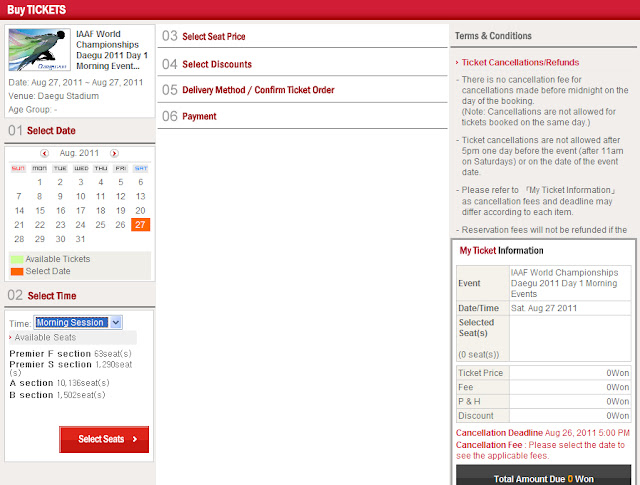
Task: Click the Fee 0Won row
Action: (x=544, y=387)
